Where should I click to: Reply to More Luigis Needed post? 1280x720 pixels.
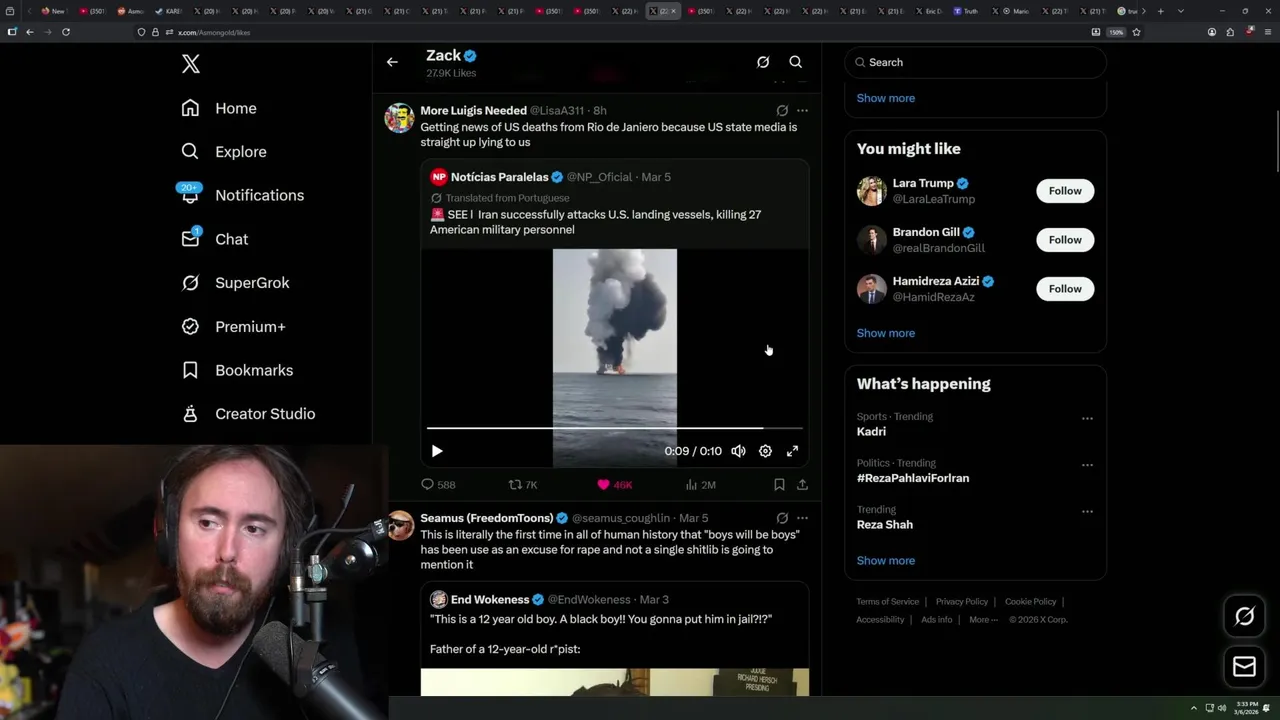pyautogui.click(x=438, y=484)
